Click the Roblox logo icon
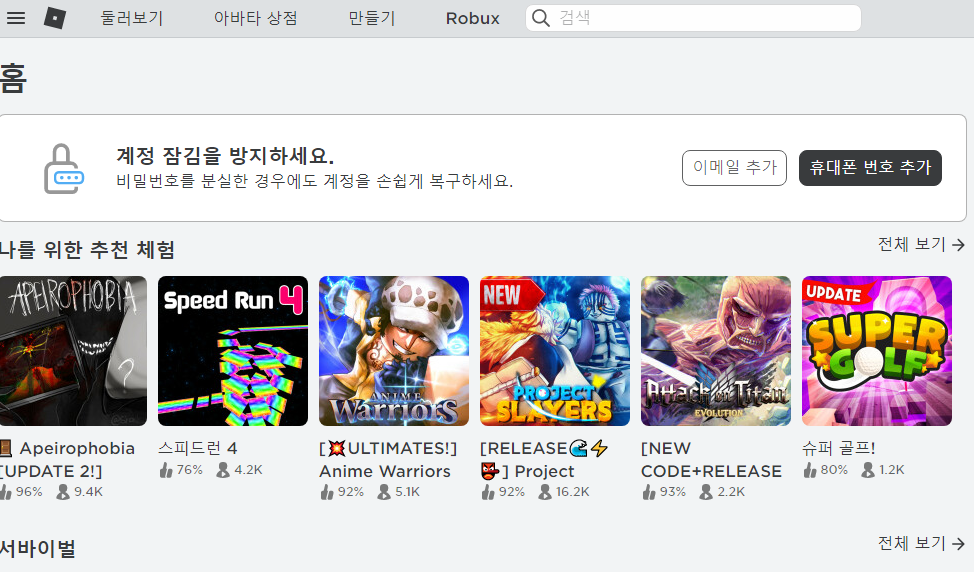 pyautogui.click(x=55, y=18)
